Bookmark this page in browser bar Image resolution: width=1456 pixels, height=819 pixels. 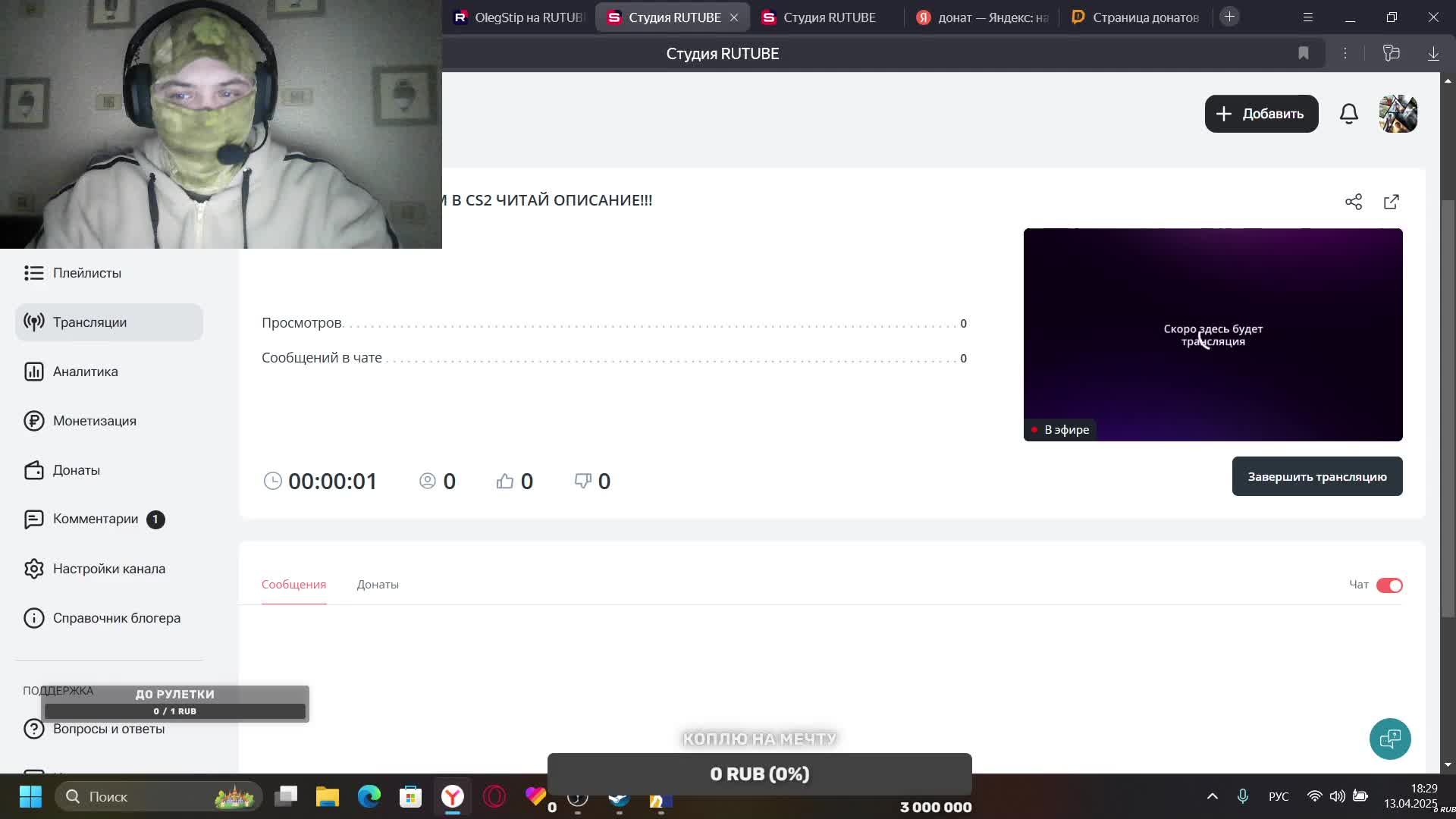[x=1303, y=53]
